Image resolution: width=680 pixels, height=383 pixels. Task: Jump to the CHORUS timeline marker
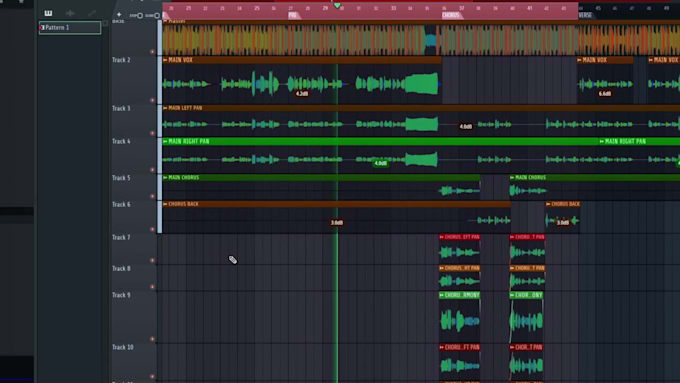tap(451, 15)
